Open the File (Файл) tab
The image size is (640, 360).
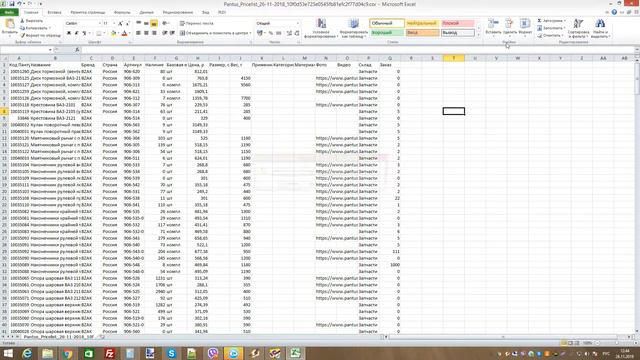pyautogui.click(x=9, y=13)
